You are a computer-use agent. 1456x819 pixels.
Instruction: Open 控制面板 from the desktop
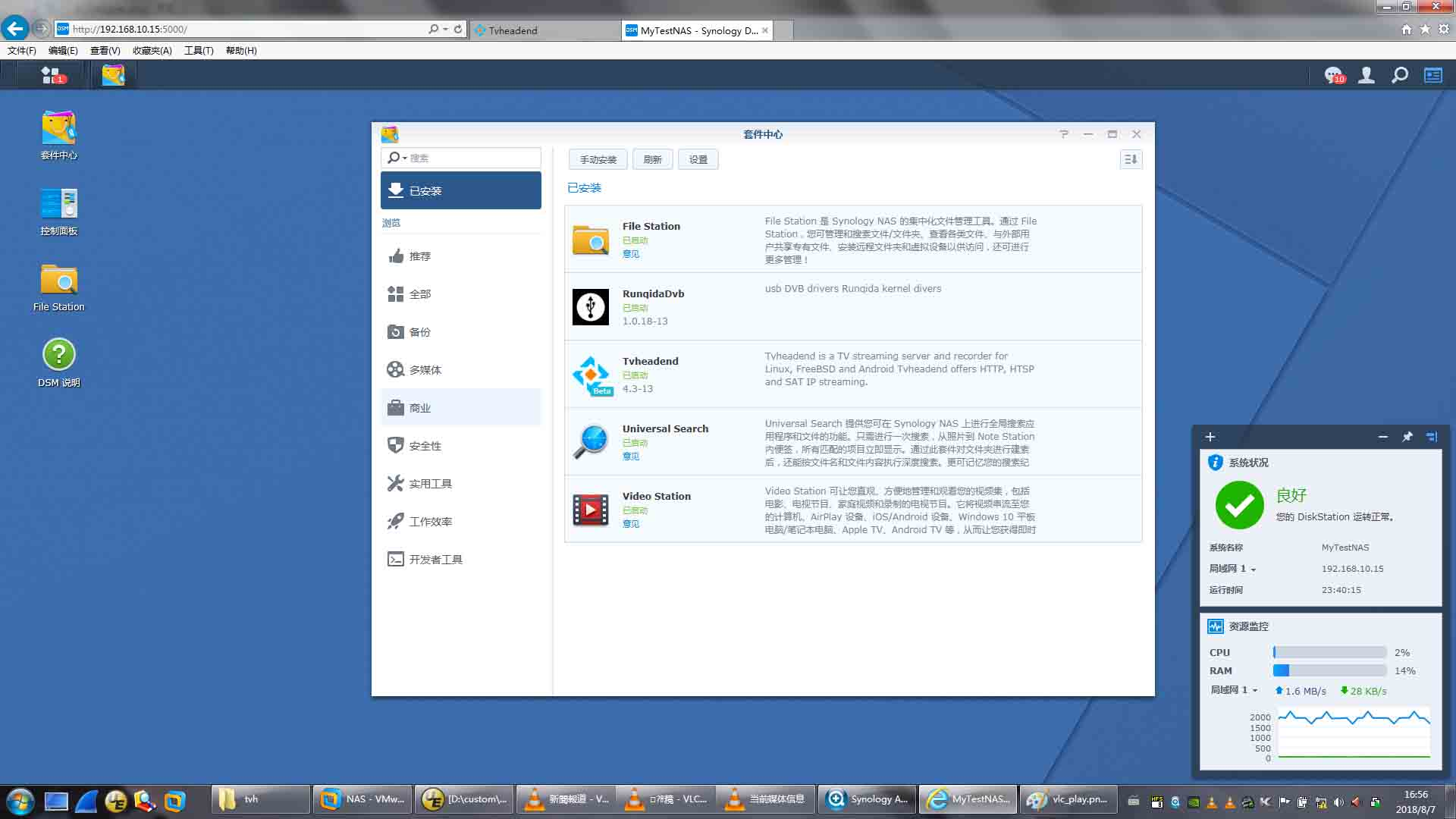(58, 205)
